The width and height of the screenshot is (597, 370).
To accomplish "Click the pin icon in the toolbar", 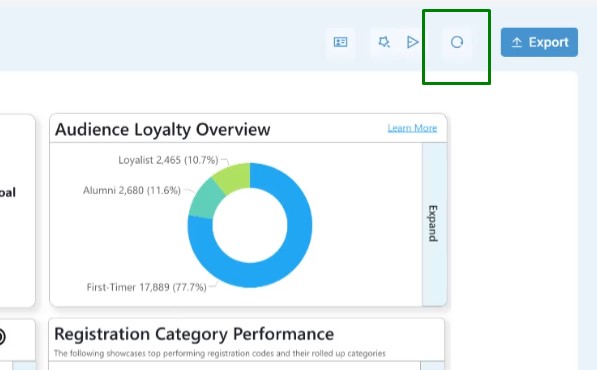I will click(384, 42).
